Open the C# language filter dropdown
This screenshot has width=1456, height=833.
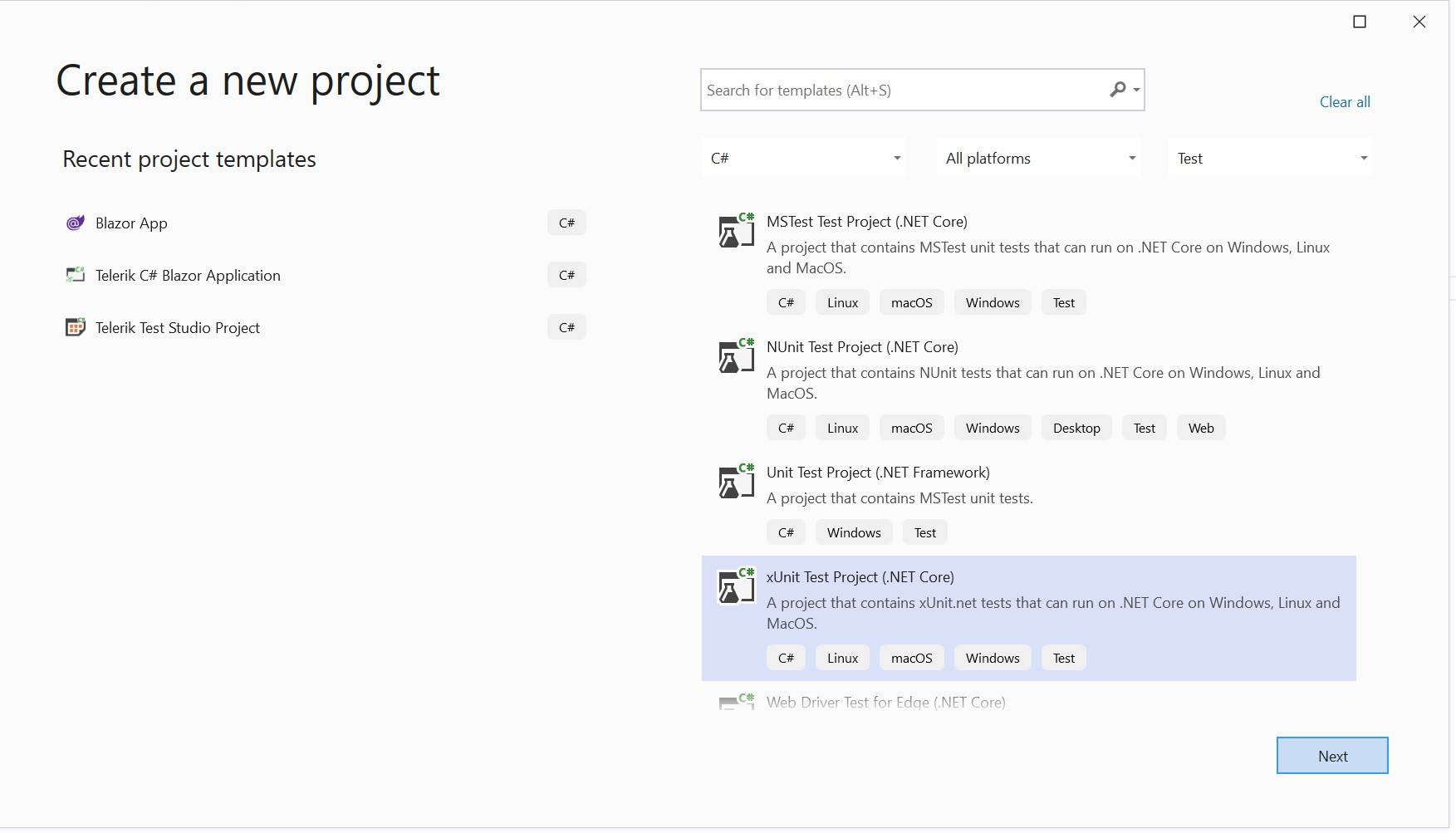[804, 158]
